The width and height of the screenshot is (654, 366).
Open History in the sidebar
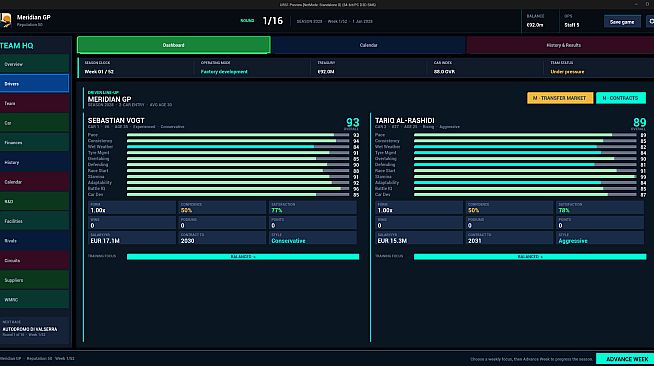click(x=35, y=162)
